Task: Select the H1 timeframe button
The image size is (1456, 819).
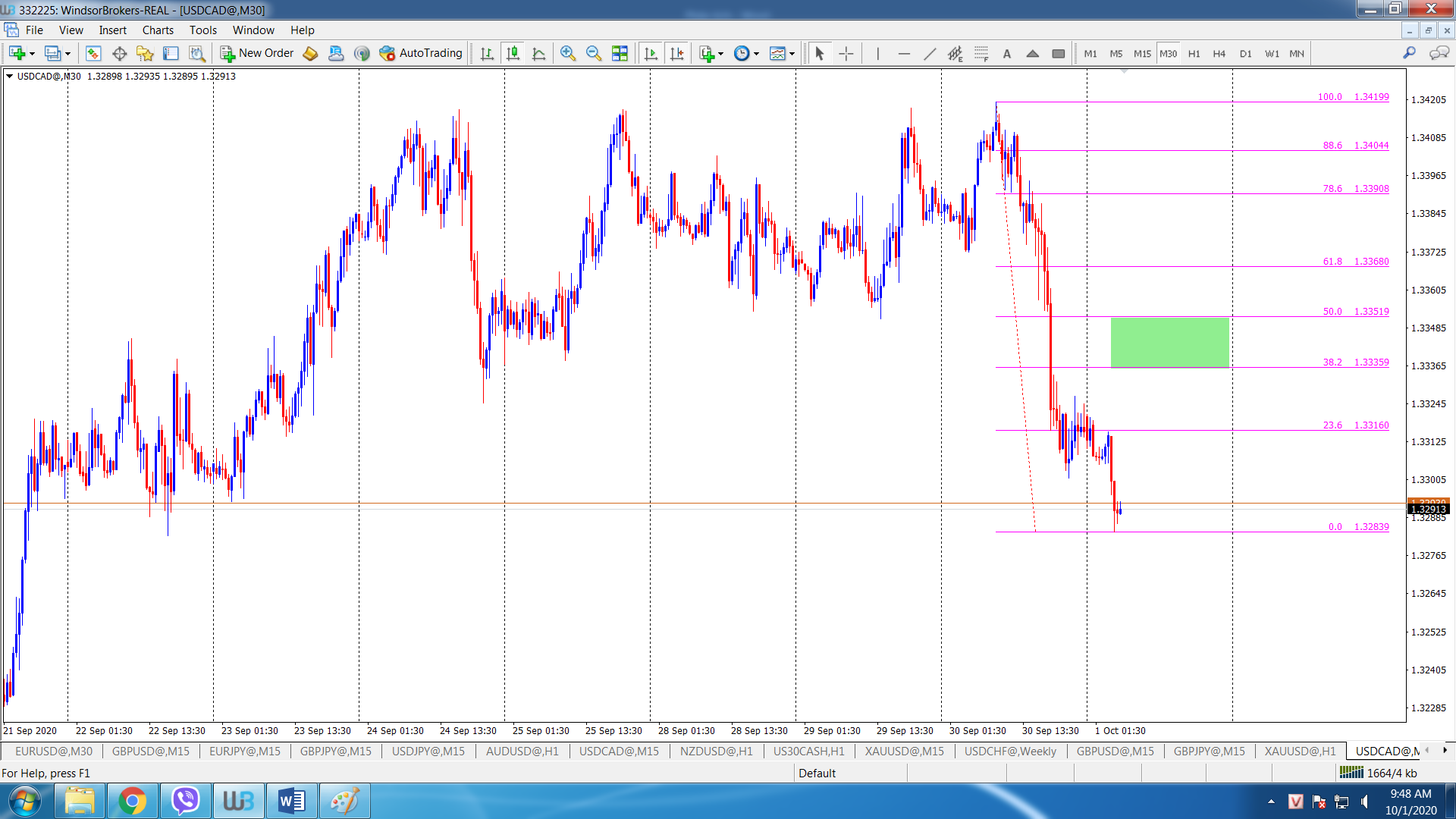Action: [x=1194, y=53]
